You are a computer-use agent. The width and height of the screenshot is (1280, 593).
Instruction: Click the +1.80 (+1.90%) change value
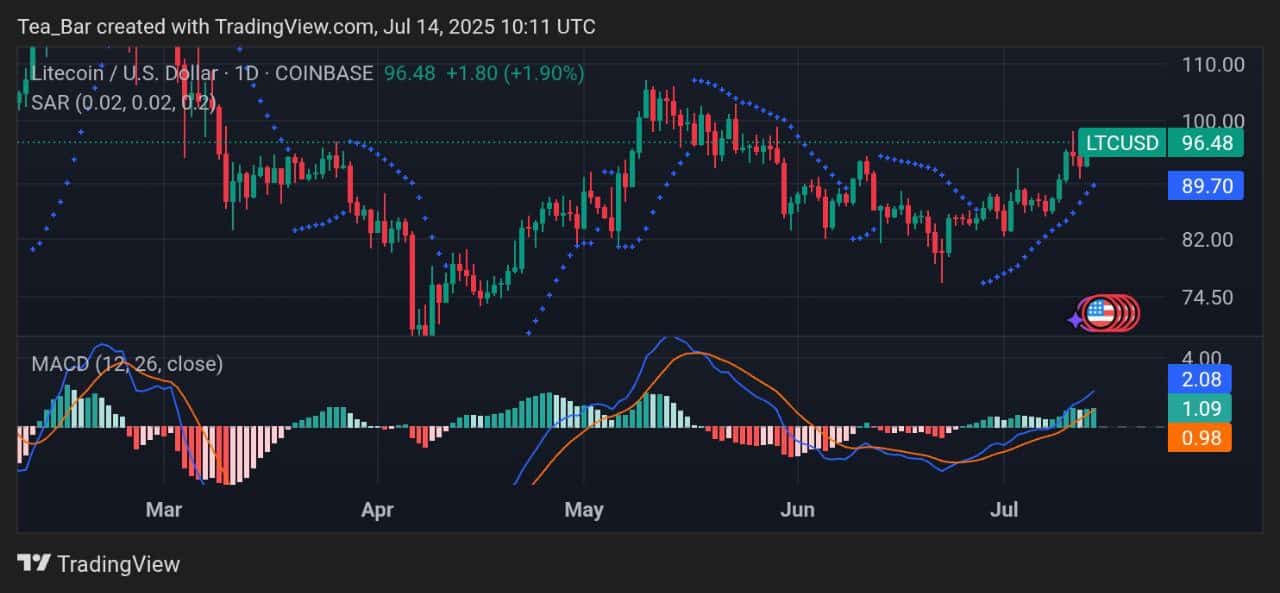[x=515, y=73]
